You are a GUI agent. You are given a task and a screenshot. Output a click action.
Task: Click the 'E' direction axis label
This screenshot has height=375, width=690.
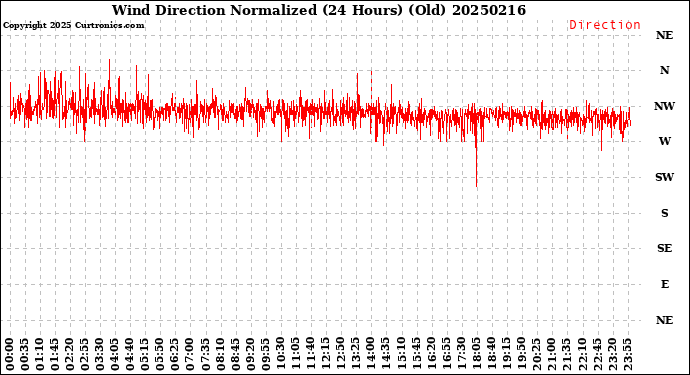coord(664,284)
